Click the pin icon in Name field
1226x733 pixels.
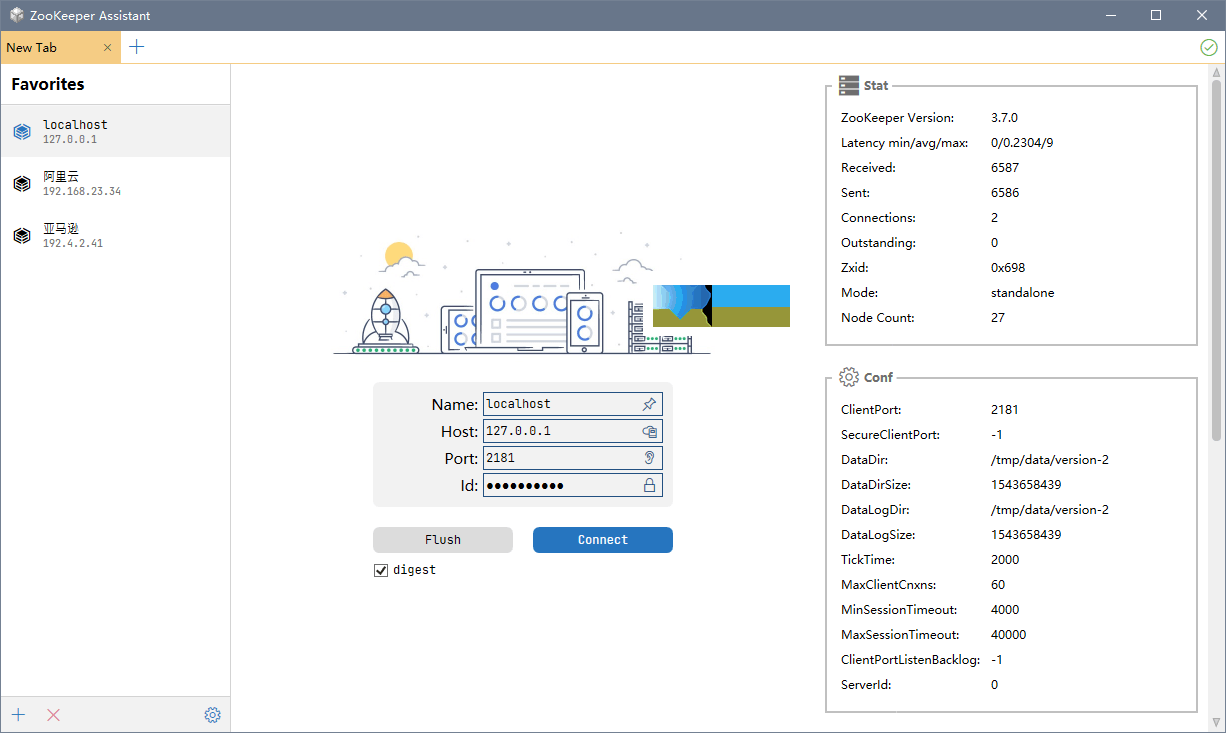pyautogui.click(x=649, y=404)
